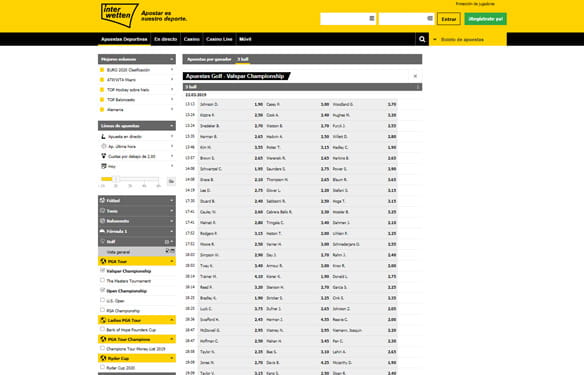The image size is (584, 375).
Task: Go to the Casino menu item
Action: pyautogui.click(x=191, y=39)
